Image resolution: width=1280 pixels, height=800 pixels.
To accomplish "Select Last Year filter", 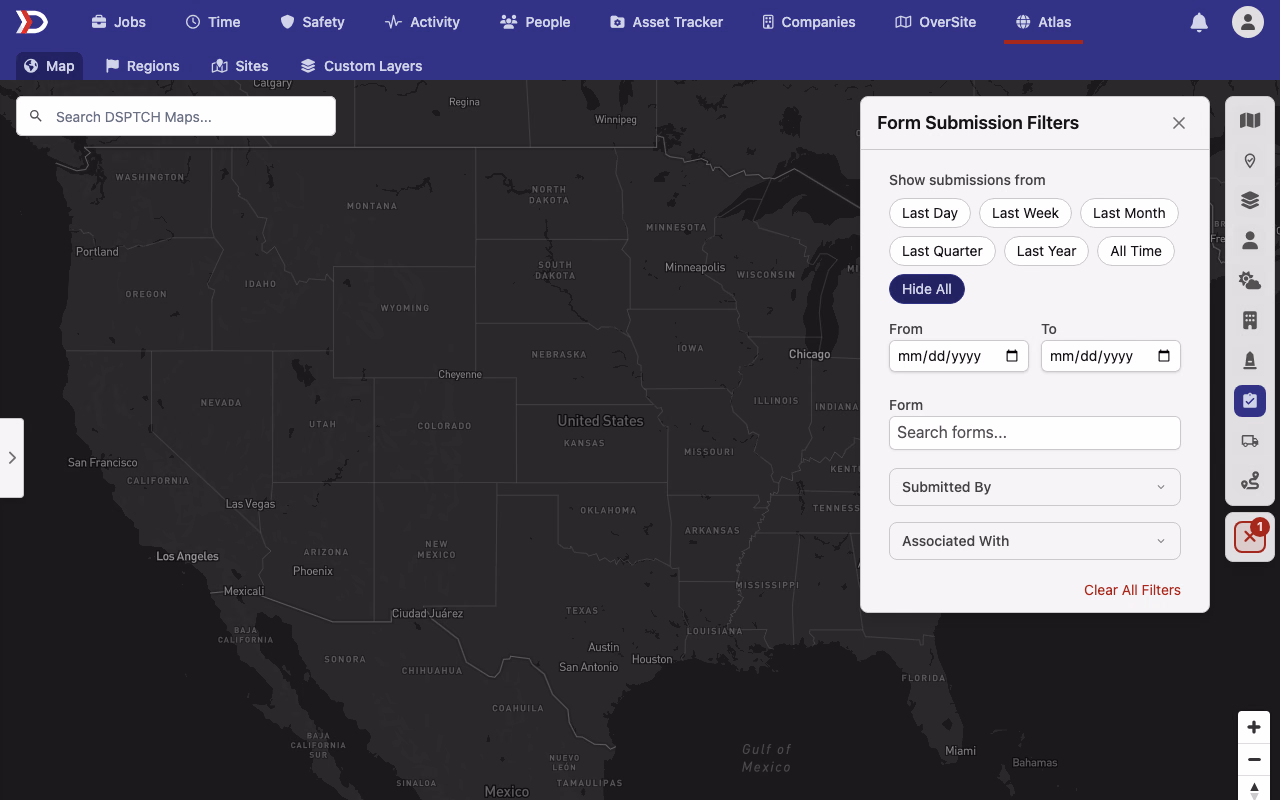I will [x=1046, y=251].
